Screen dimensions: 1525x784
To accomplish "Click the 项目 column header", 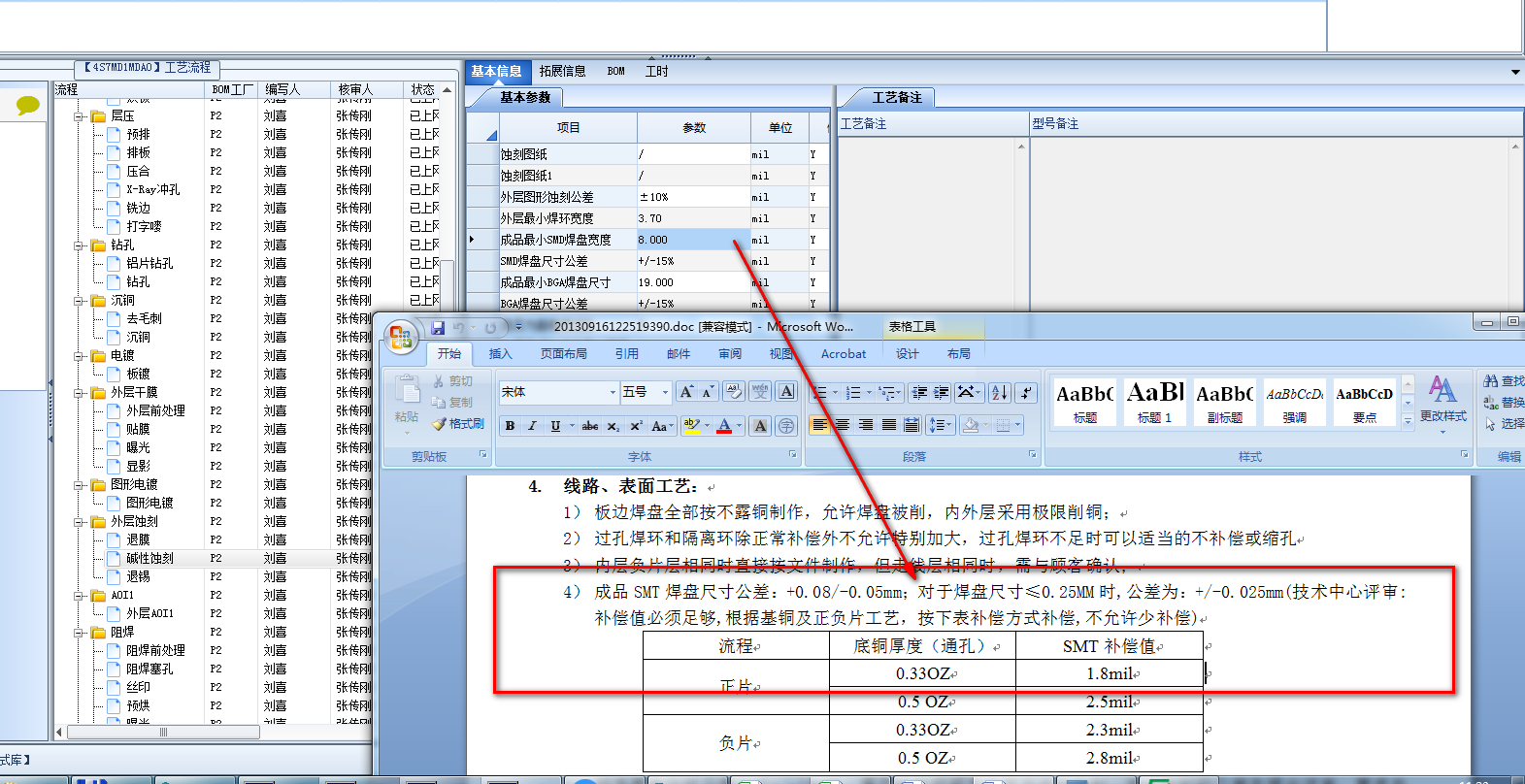I will [568, 127].
